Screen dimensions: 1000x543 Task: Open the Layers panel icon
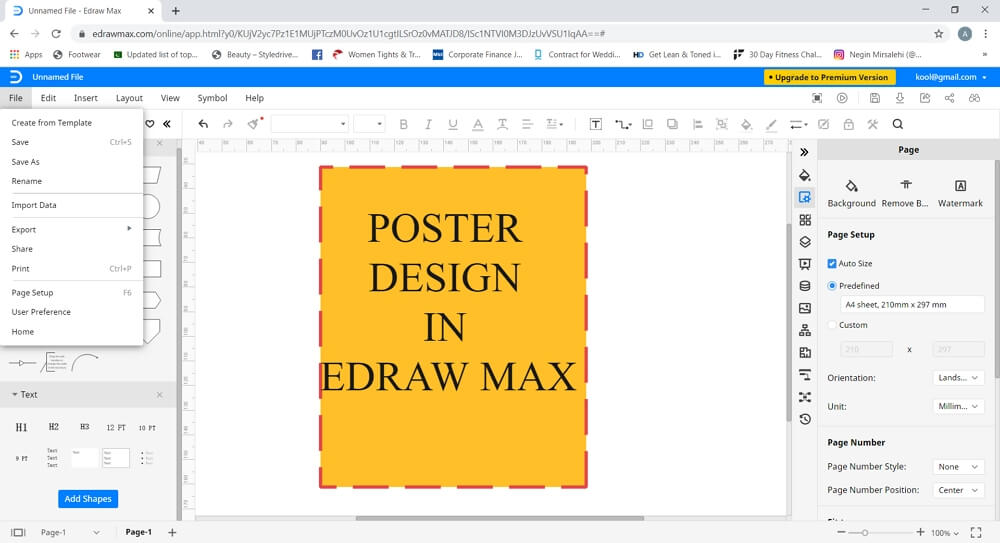point(805,242)
